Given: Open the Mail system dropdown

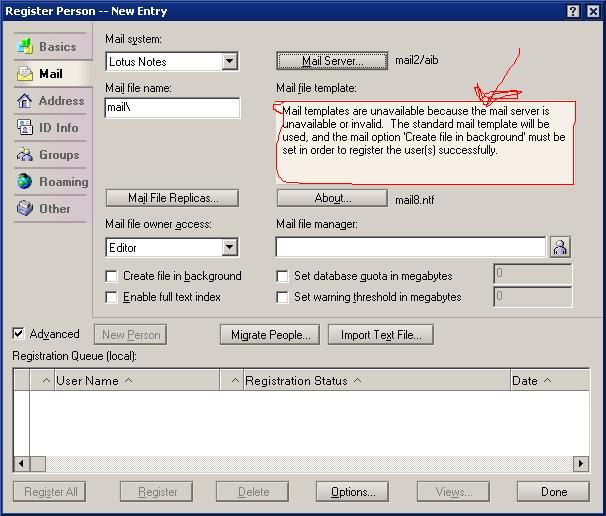Looking at the screenshot, I should click(x=230, y=61).
